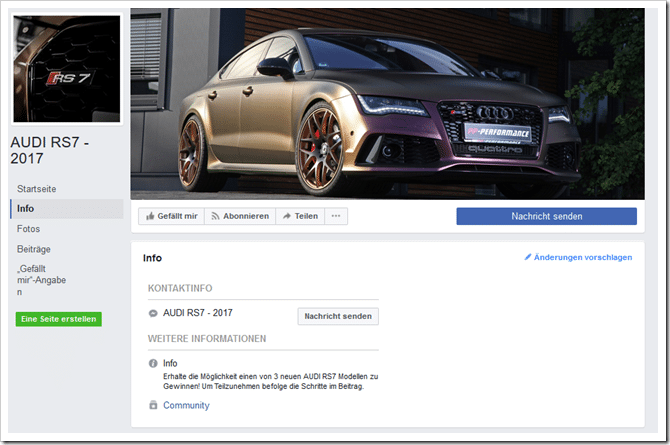Open the Änderungen vorschlagen link
670x445 pixels.
583,257
